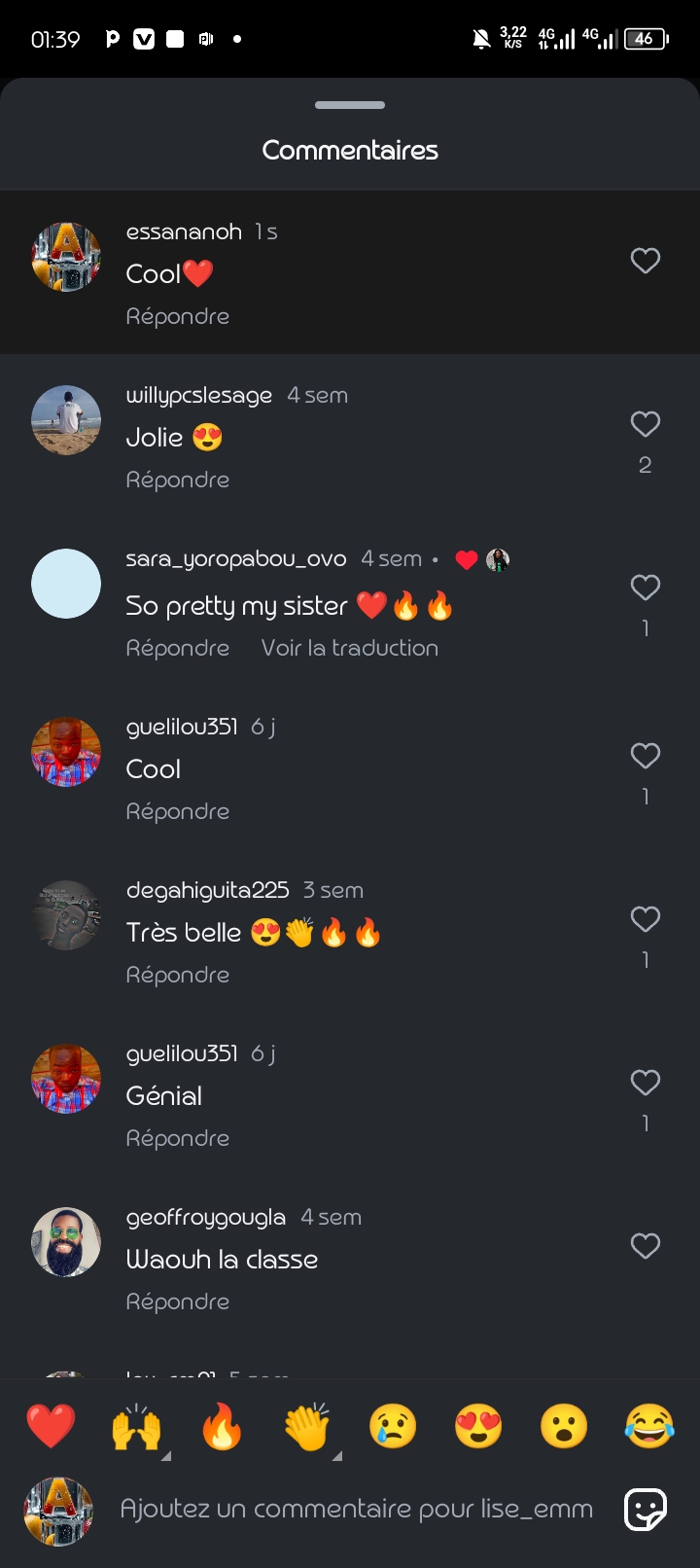The image size is (700, 1568).
Task: Insert the fire quick emoji
Action: point(222,1427)
